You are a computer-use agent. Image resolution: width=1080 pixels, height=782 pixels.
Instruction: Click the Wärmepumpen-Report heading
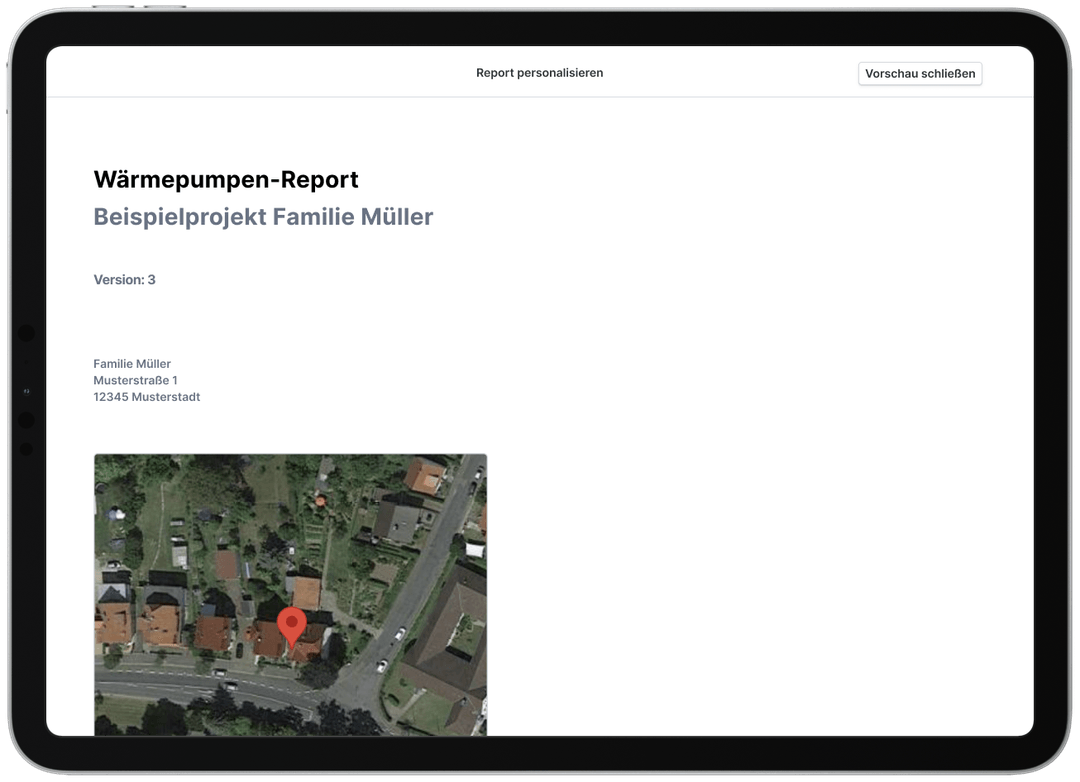click(x=226, y=179)
